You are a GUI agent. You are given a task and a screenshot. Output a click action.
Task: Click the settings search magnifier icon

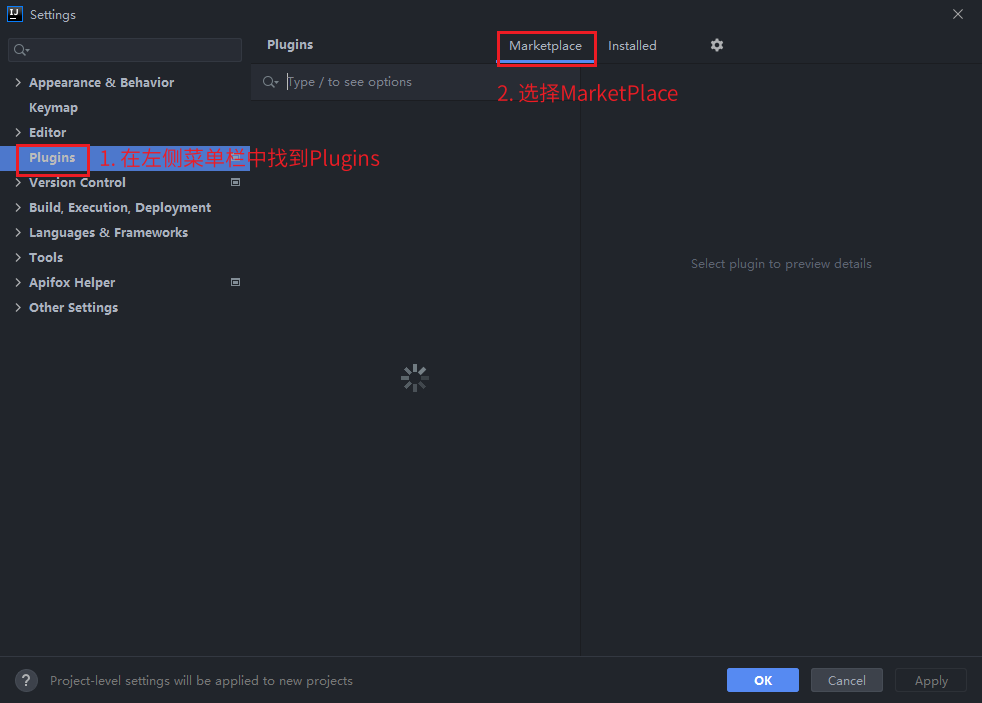coord(22,50)
